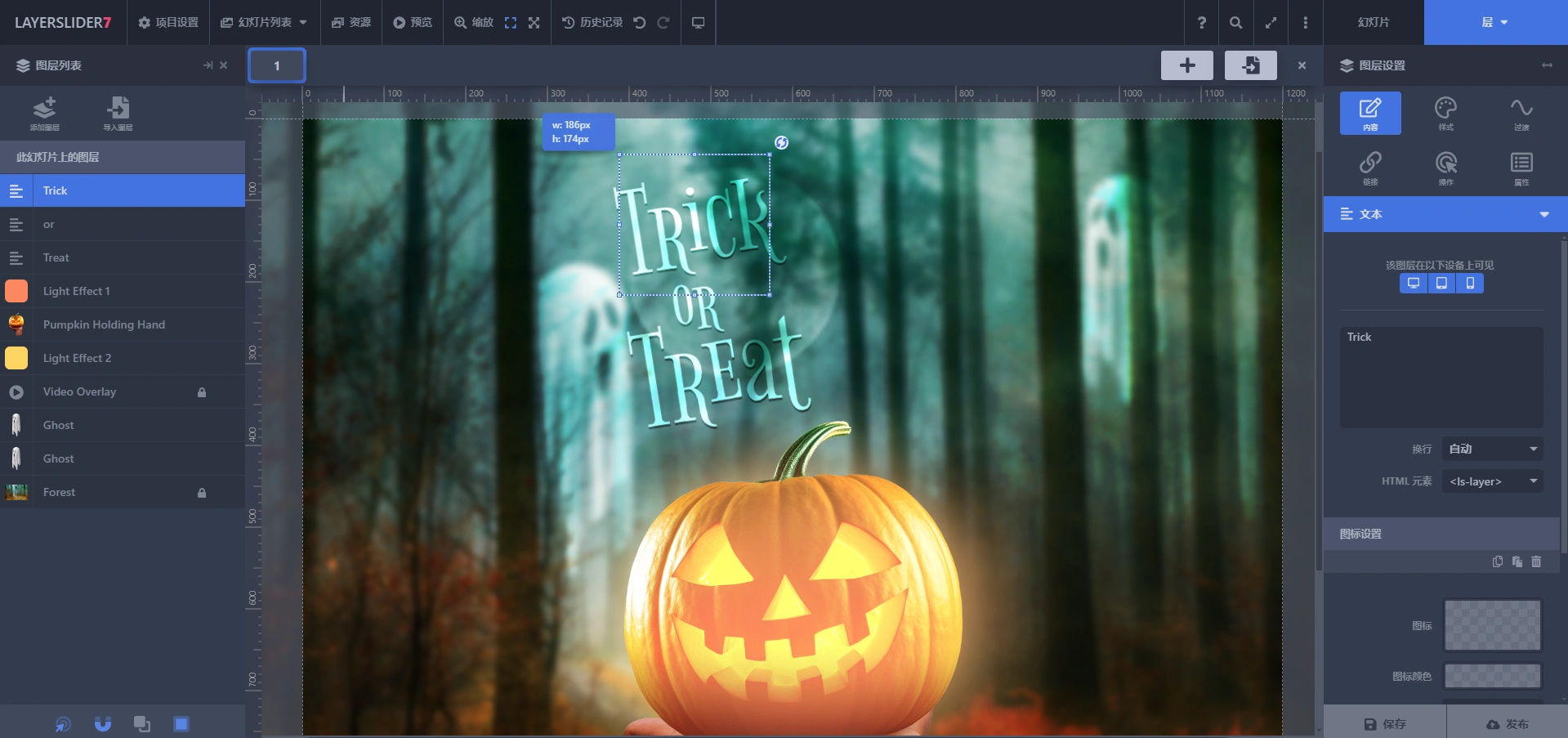Open the 缩放 zoom control
The width and height of the screenshot is (1568, 738).
[475, 22]
